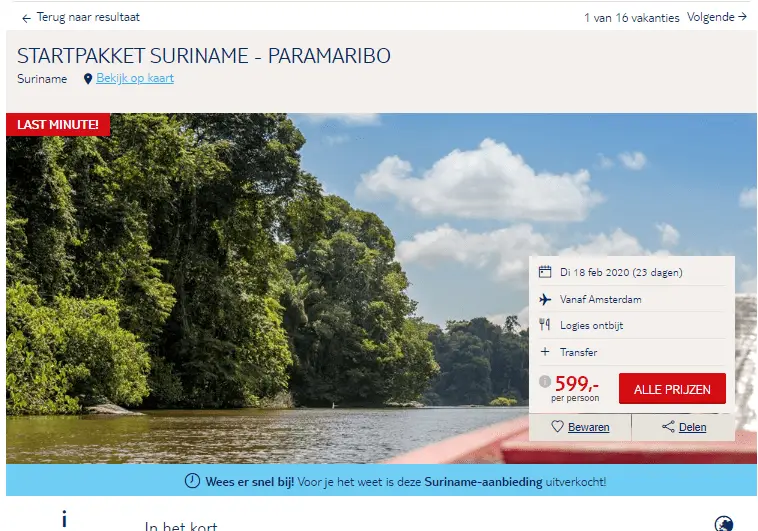Click the 'In het kort' heading

181,526
